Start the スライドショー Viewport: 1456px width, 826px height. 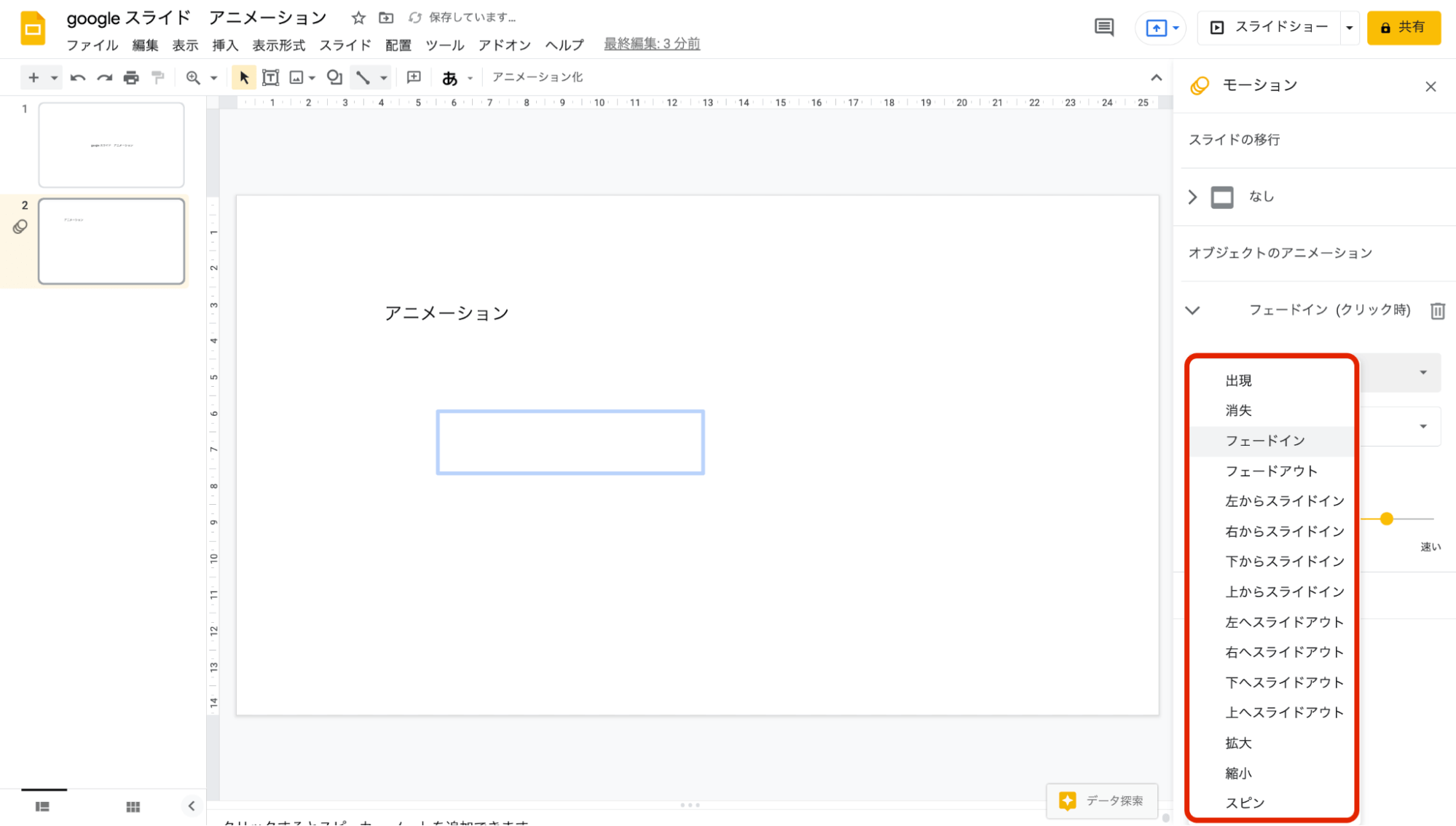pyautogui.click(x=1269, y=28)
